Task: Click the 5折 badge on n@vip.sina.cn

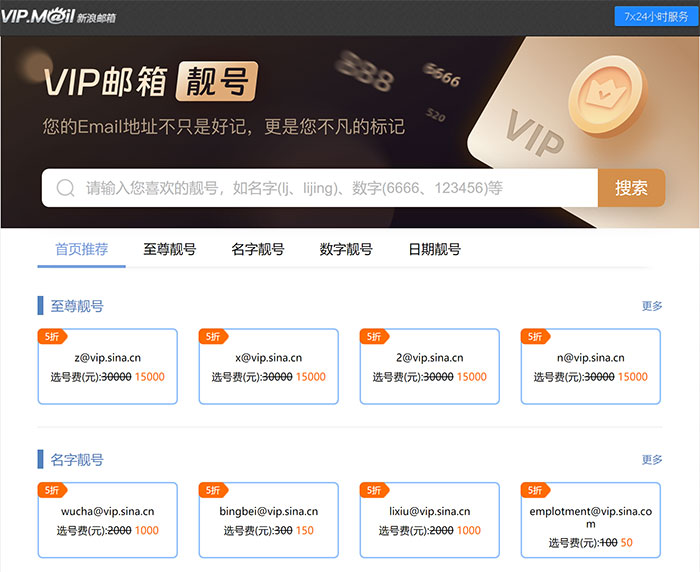Action: 535,337
